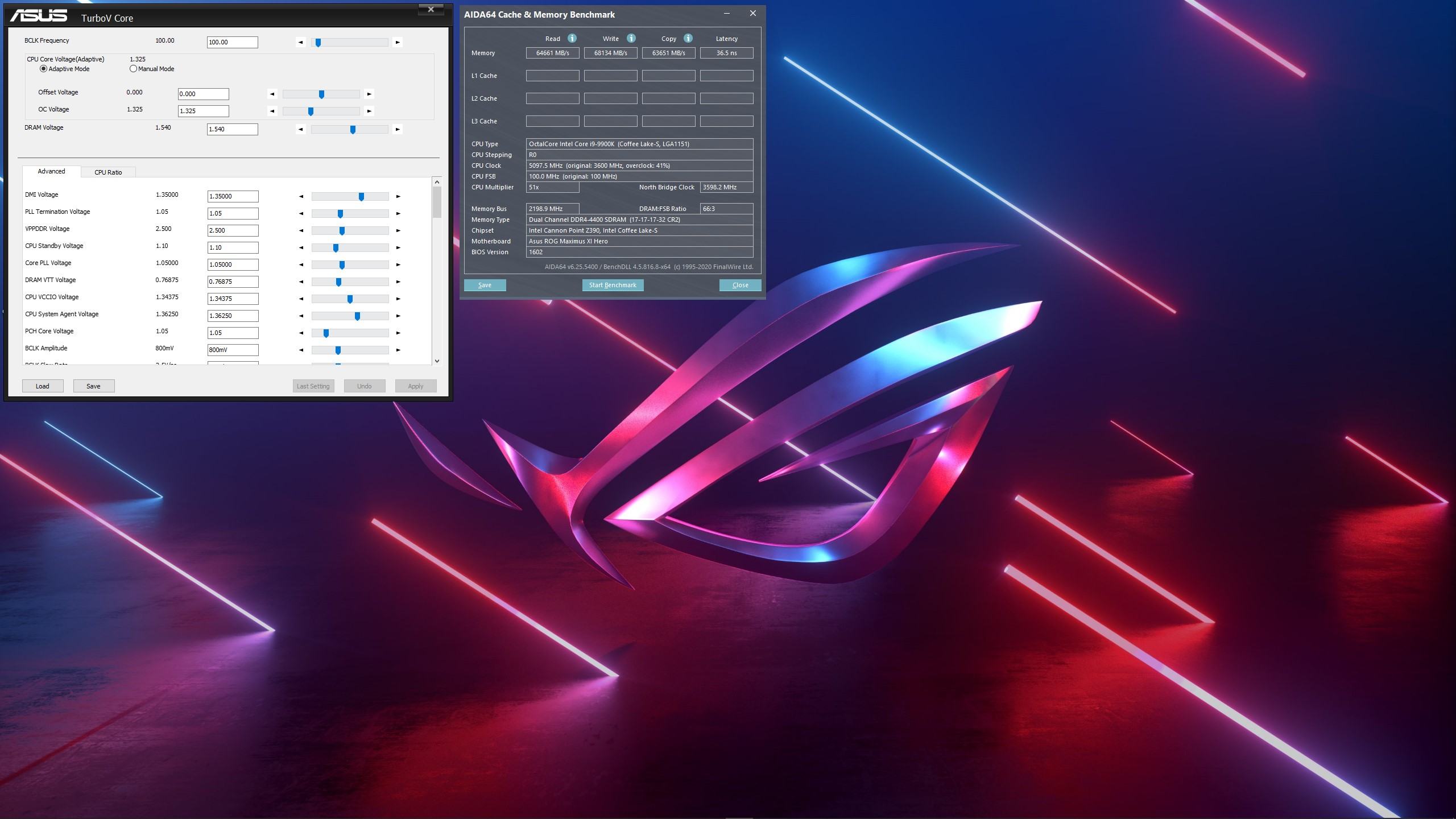The height and width of the screenshot is (819, 1456).
Task: Decrease OC Voltage with left arrow
Action: click(272, 111)
